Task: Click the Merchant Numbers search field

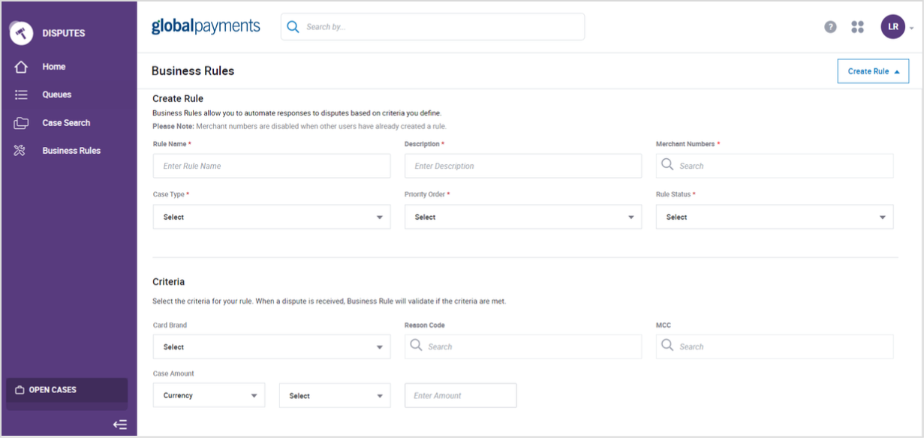Action: [x=774, y=166]
